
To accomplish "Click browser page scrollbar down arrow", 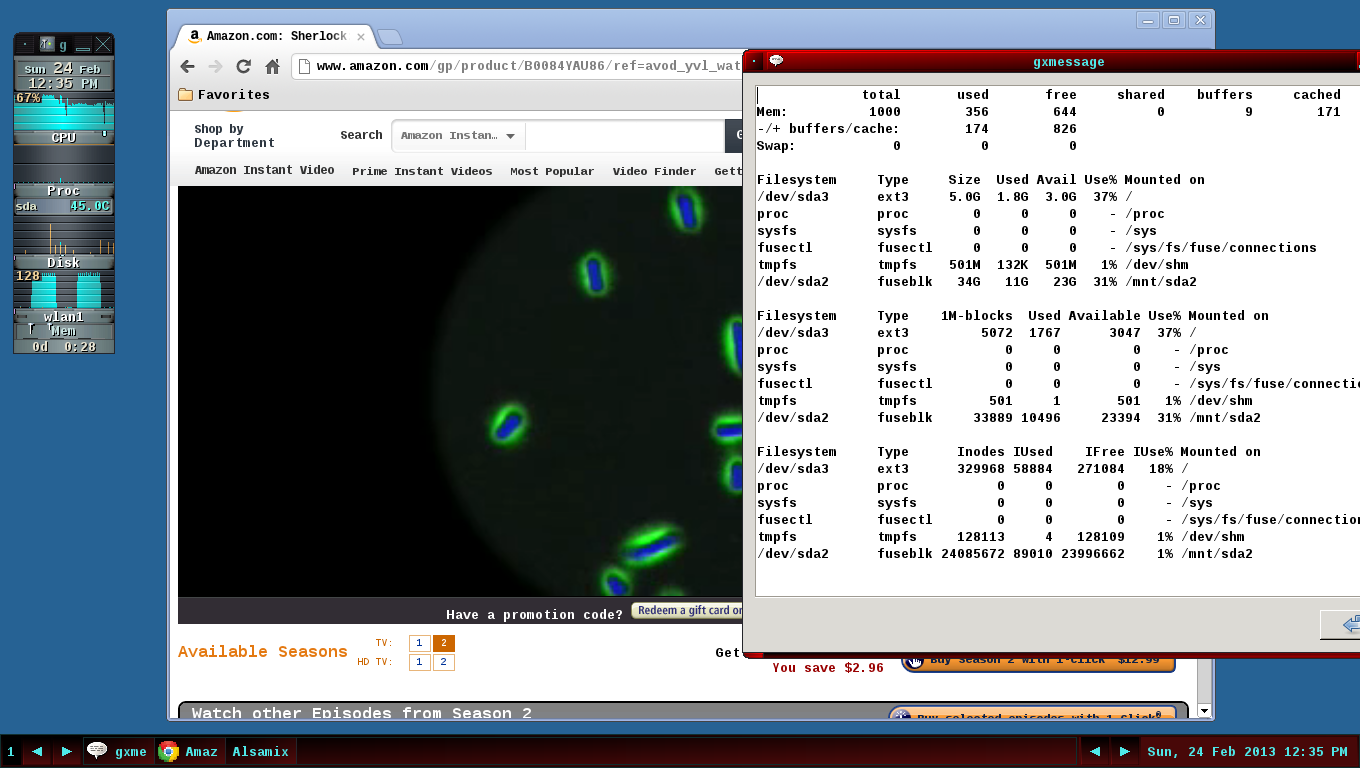I will coord(1204,711).
